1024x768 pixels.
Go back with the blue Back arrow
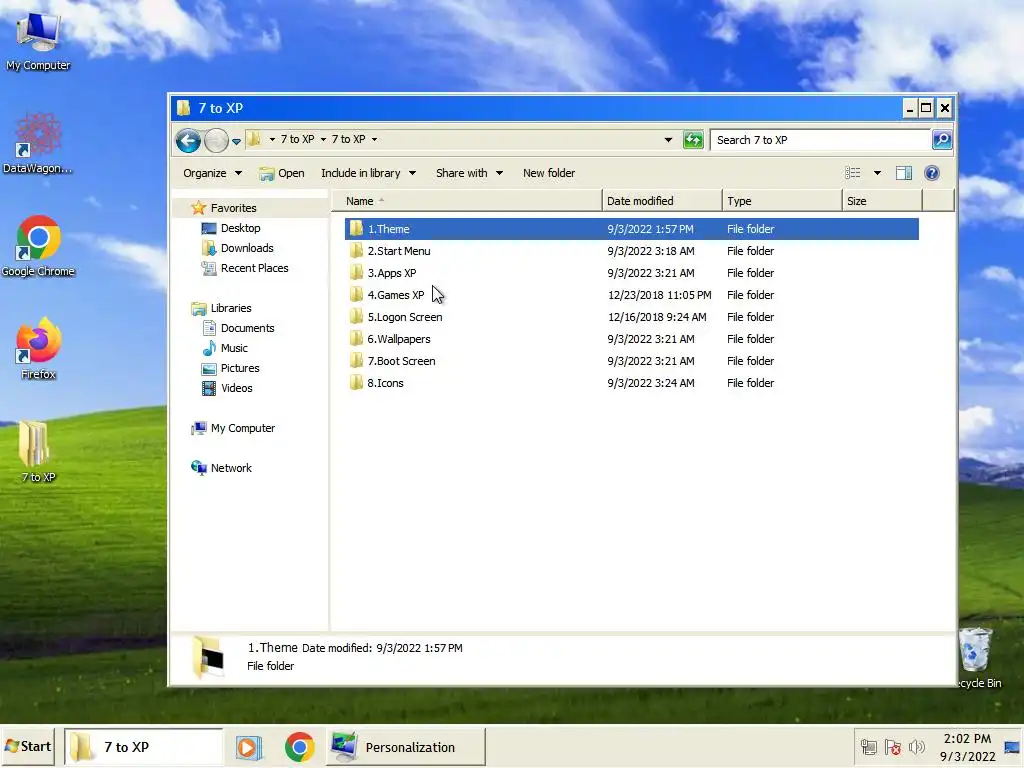[188, 140]
